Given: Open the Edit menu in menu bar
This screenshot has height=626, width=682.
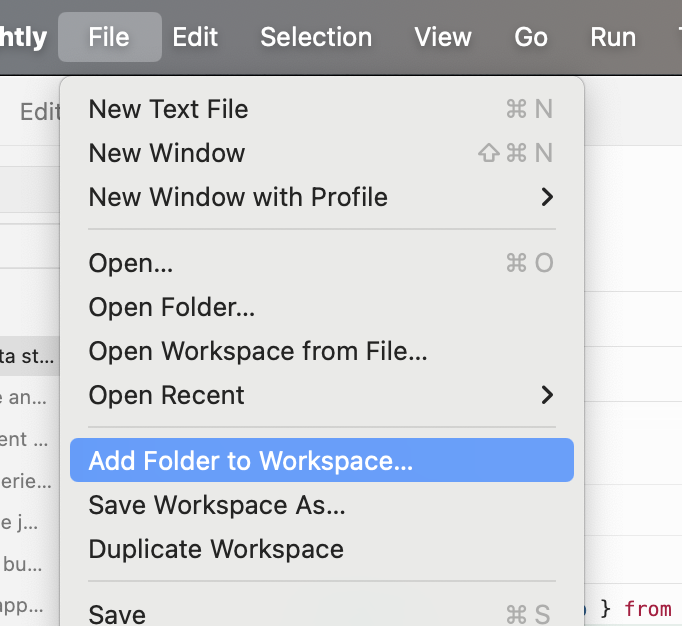Looking at the screenshot, I should 195,37.
